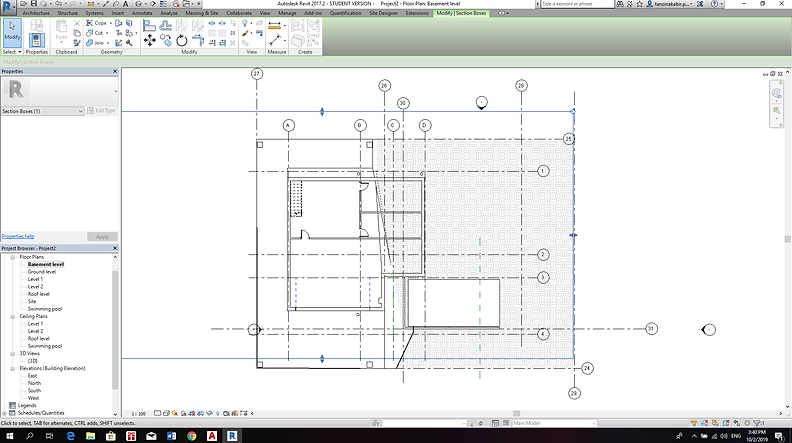The image size is (792, 443).
Task: Click the Visual Style icon in view control bar
Action: click(x=166, y=413)
